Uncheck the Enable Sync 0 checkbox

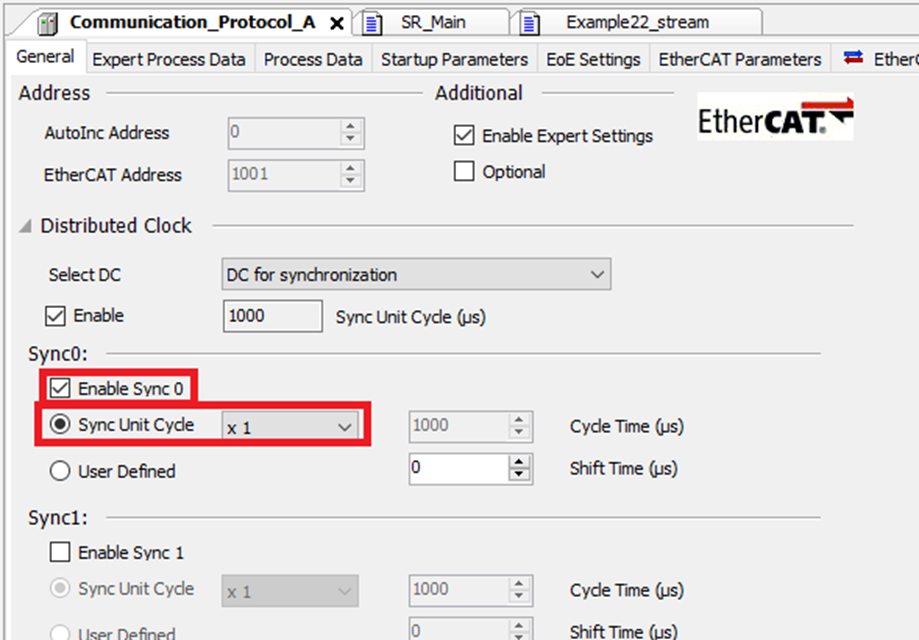coord(60,388)
